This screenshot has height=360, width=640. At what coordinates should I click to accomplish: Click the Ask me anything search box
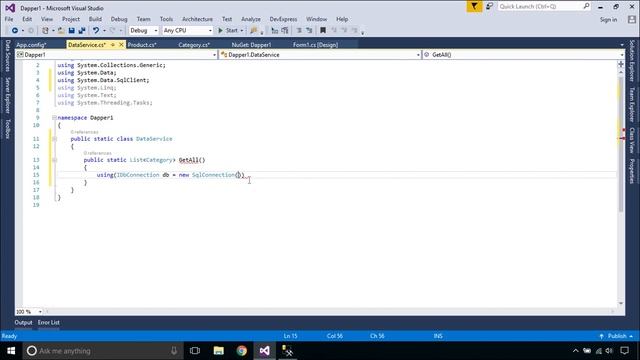click(102, 351)
